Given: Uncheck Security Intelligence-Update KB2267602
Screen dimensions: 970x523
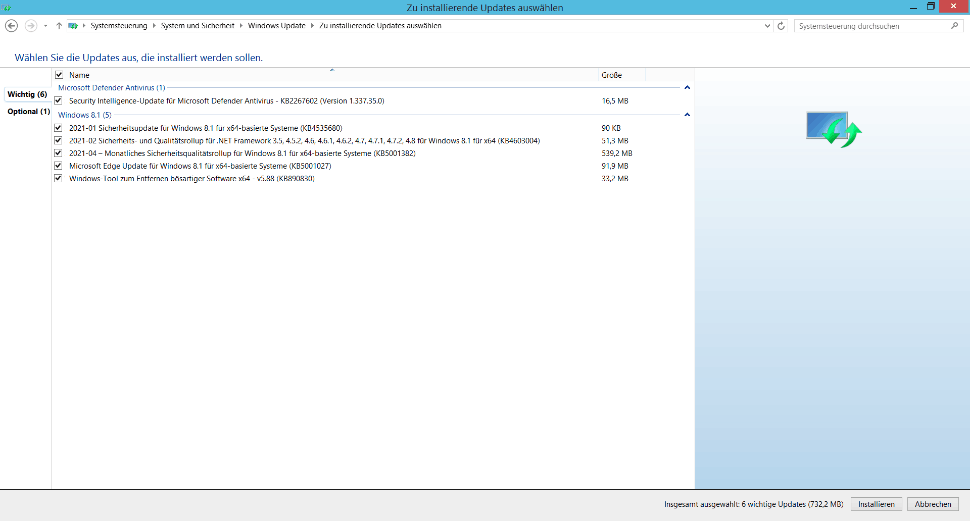Looking at the screenshot, I should [x=58, y=100].
